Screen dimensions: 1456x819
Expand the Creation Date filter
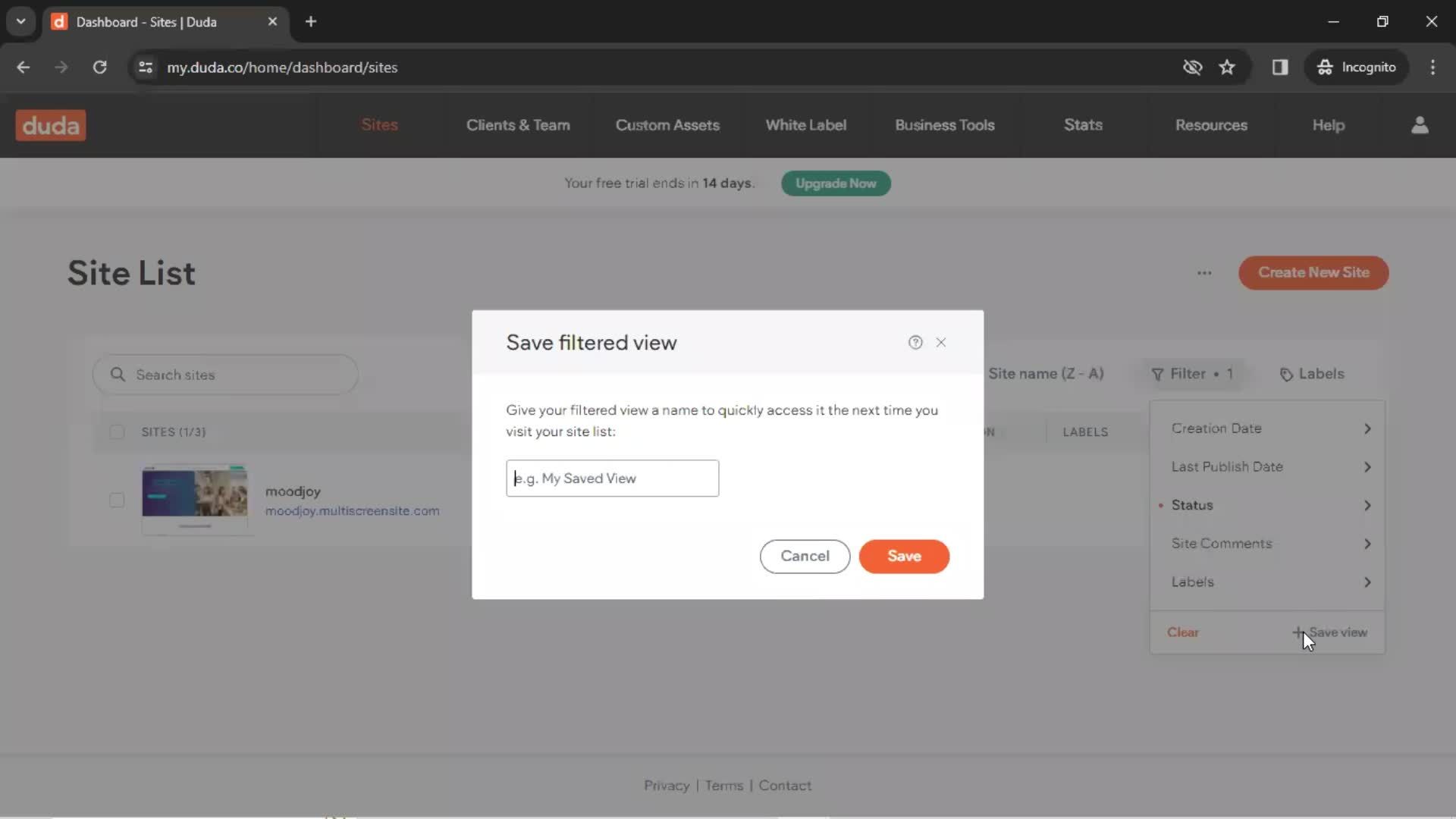(1267, 428)
